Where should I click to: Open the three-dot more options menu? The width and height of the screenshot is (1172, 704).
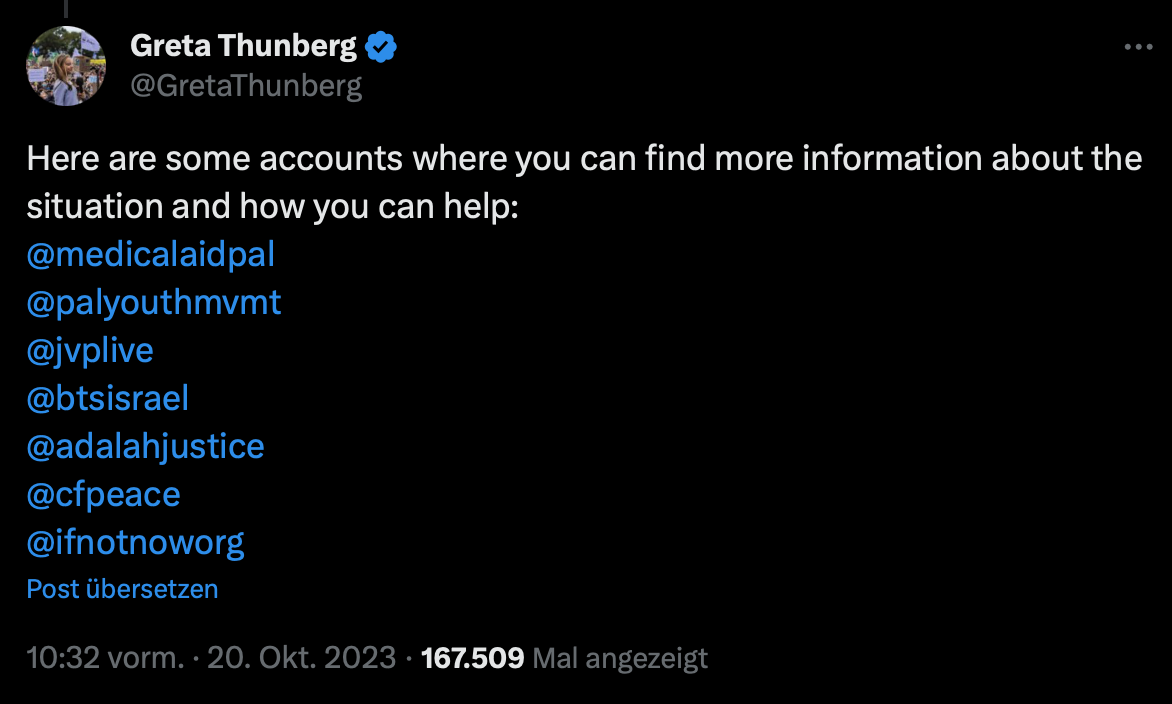(x=1138, y=47)
